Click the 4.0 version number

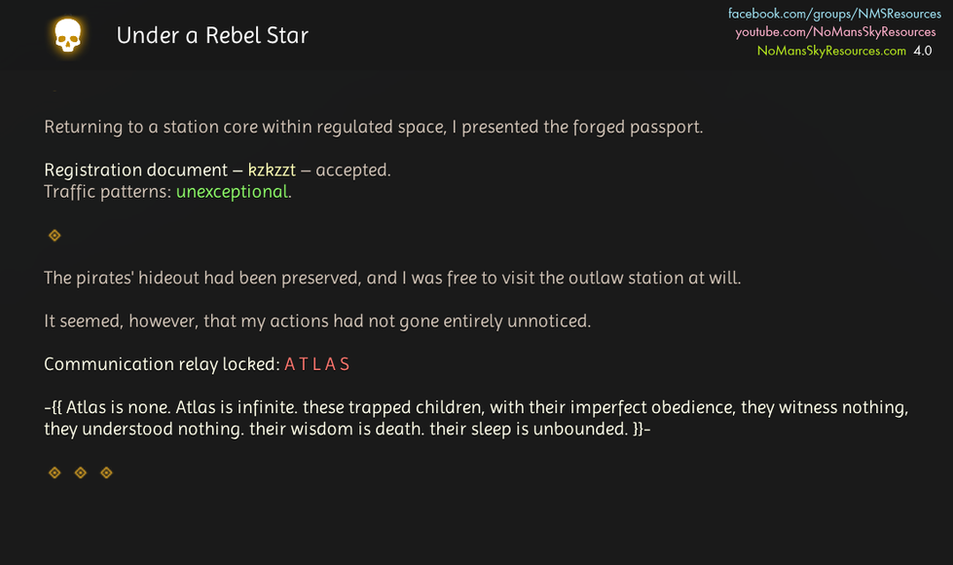tap(922, 50)
